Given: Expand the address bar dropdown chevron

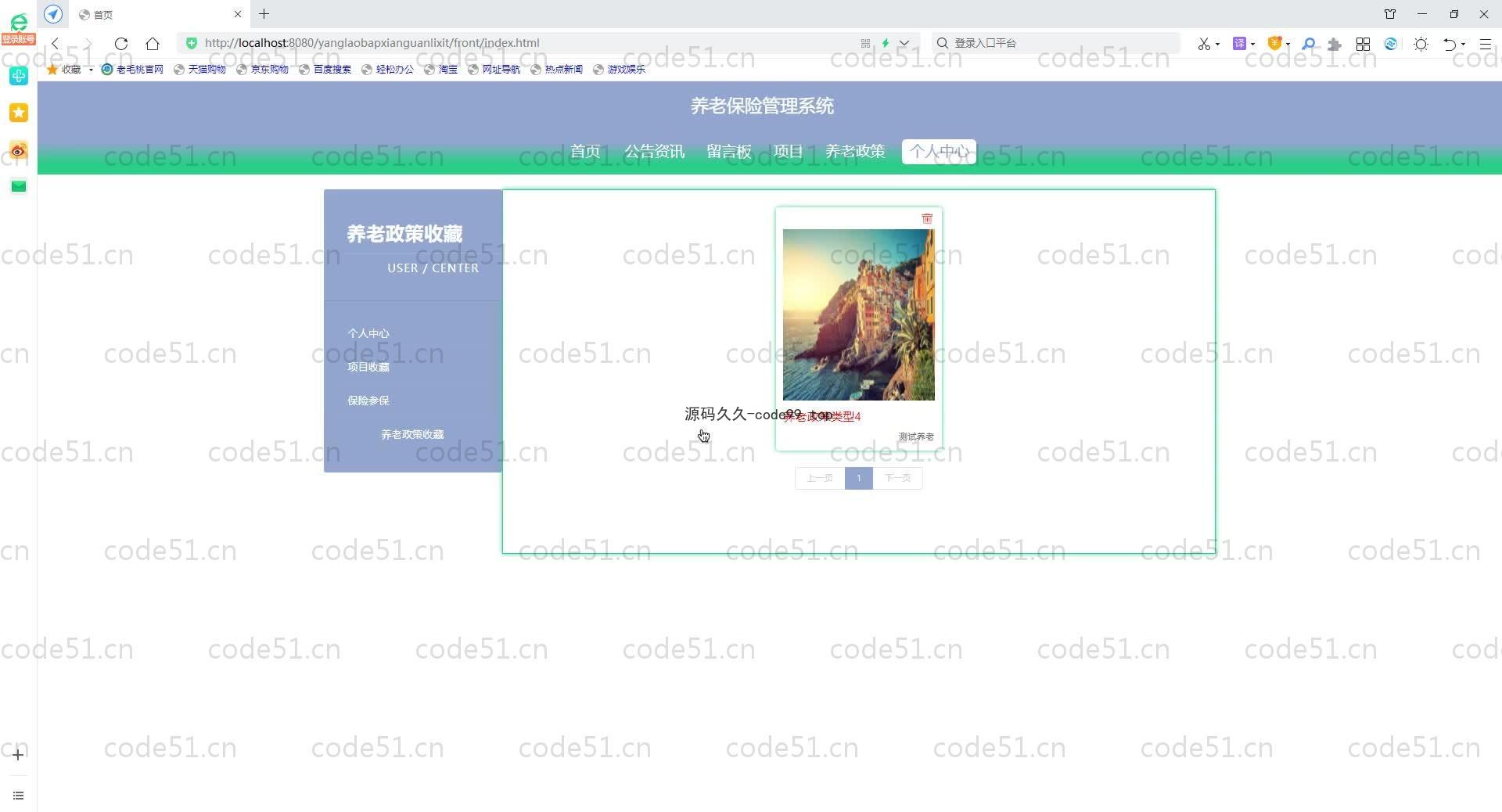Looking at the screenshot, I should [904, 43].
